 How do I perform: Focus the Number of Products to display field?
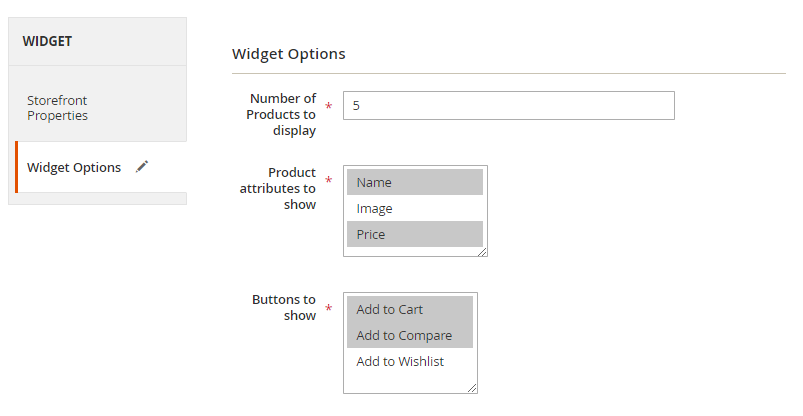[508, 105]
